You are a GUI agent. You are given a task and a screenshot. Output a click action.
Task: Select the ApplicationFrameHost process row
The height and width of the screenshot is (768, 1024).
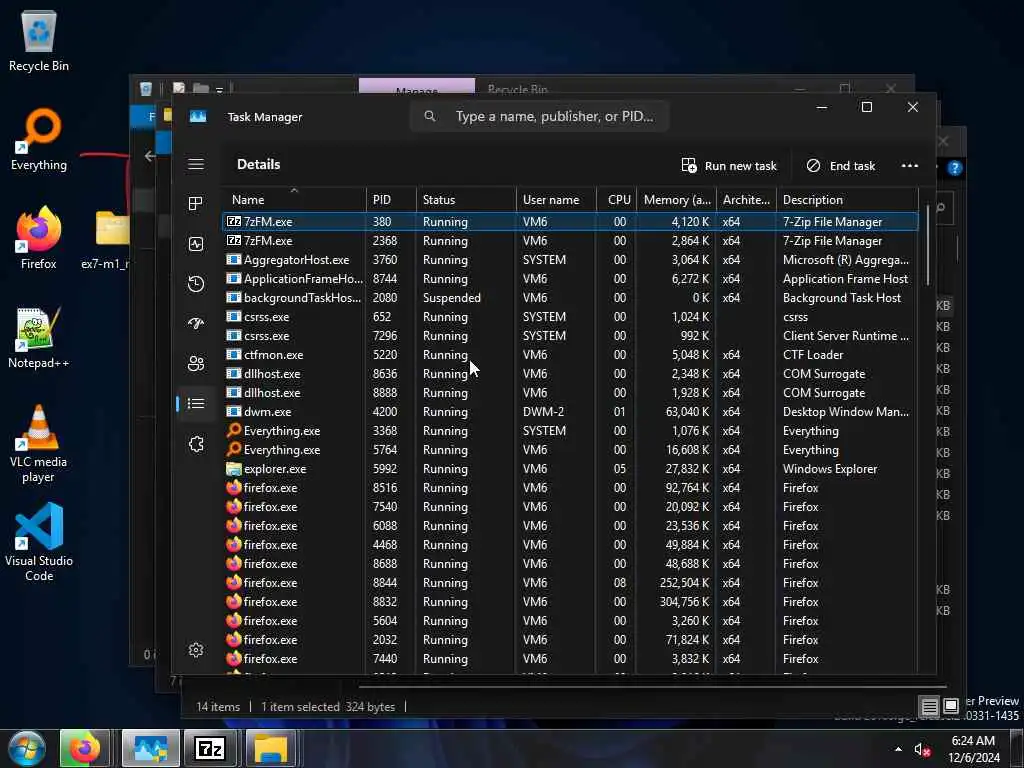570,279
